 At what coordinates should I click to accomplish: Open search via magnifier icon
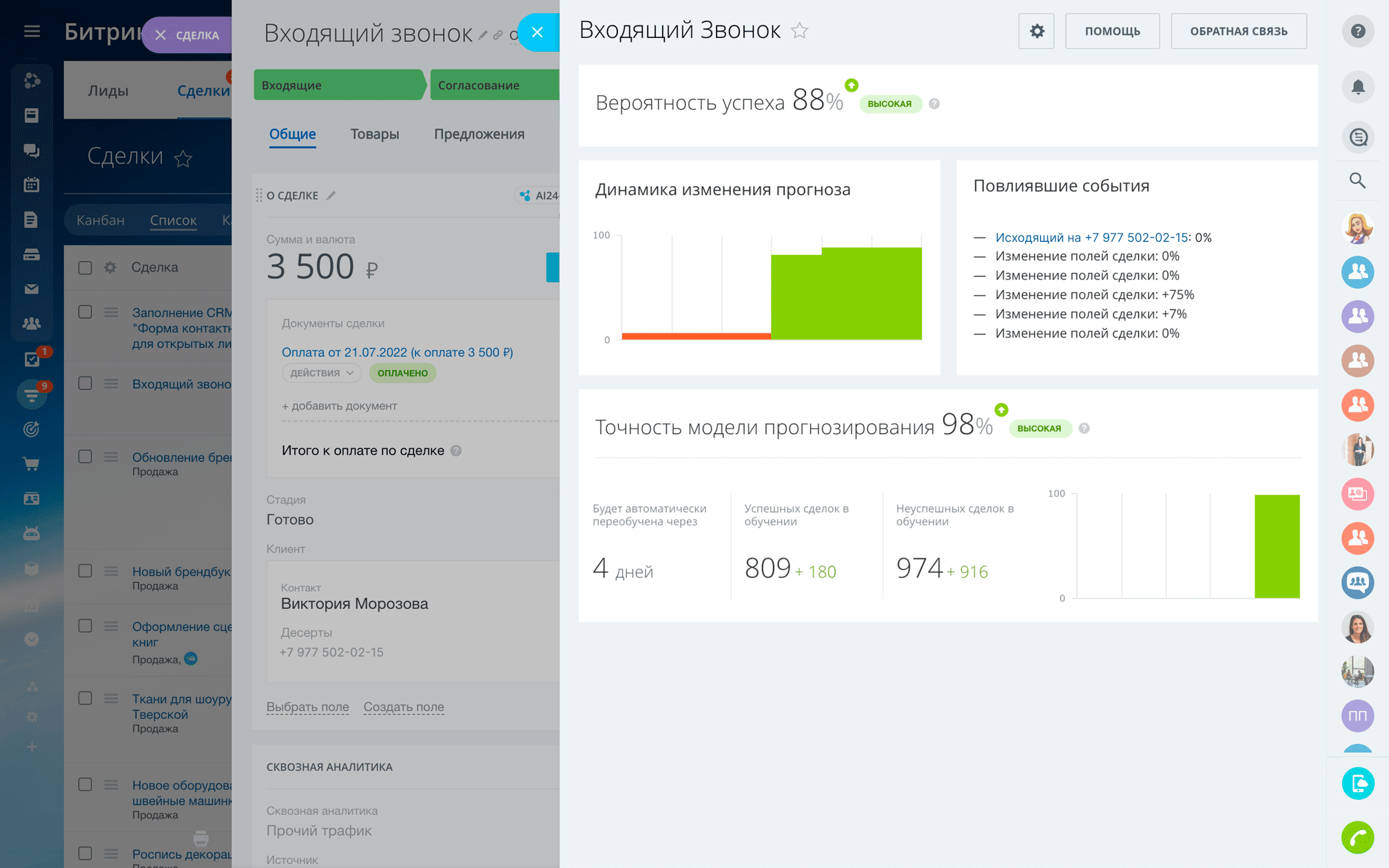point(1357,180)
